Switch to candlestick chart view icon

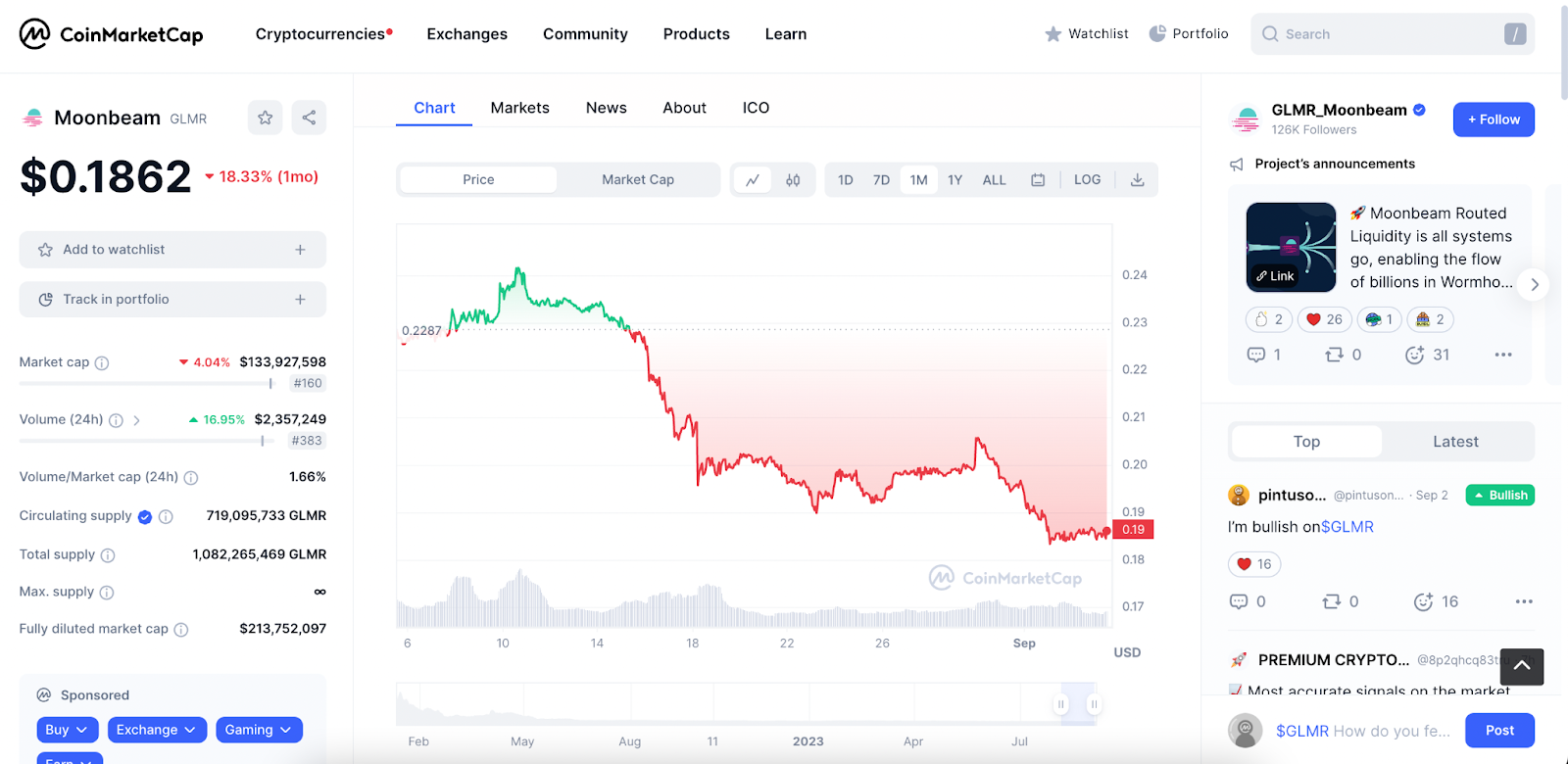point(793,180)
